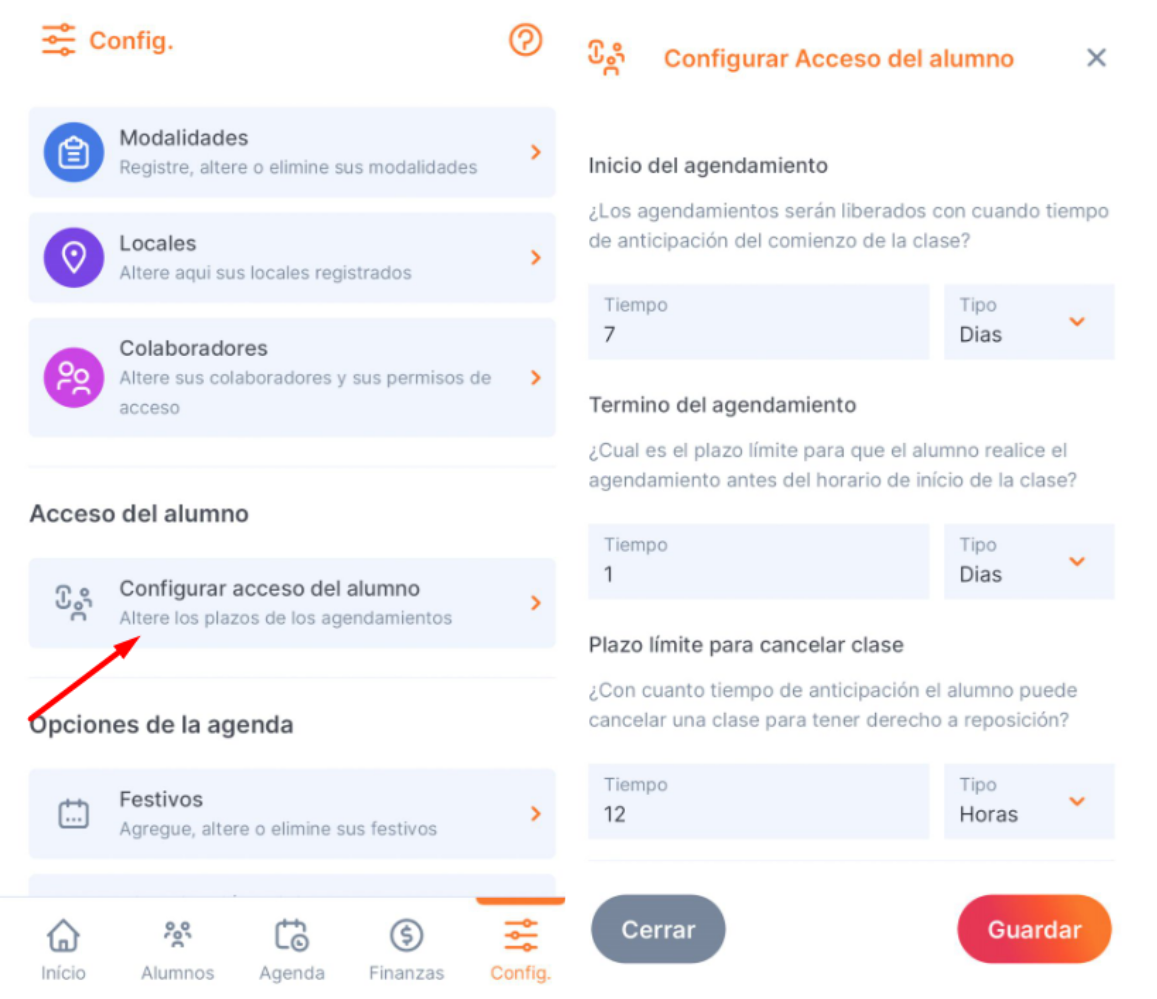This screenshot has width=1157, height=999.
Task: Switch to the Alumnos tab
Action: (177, 950)
